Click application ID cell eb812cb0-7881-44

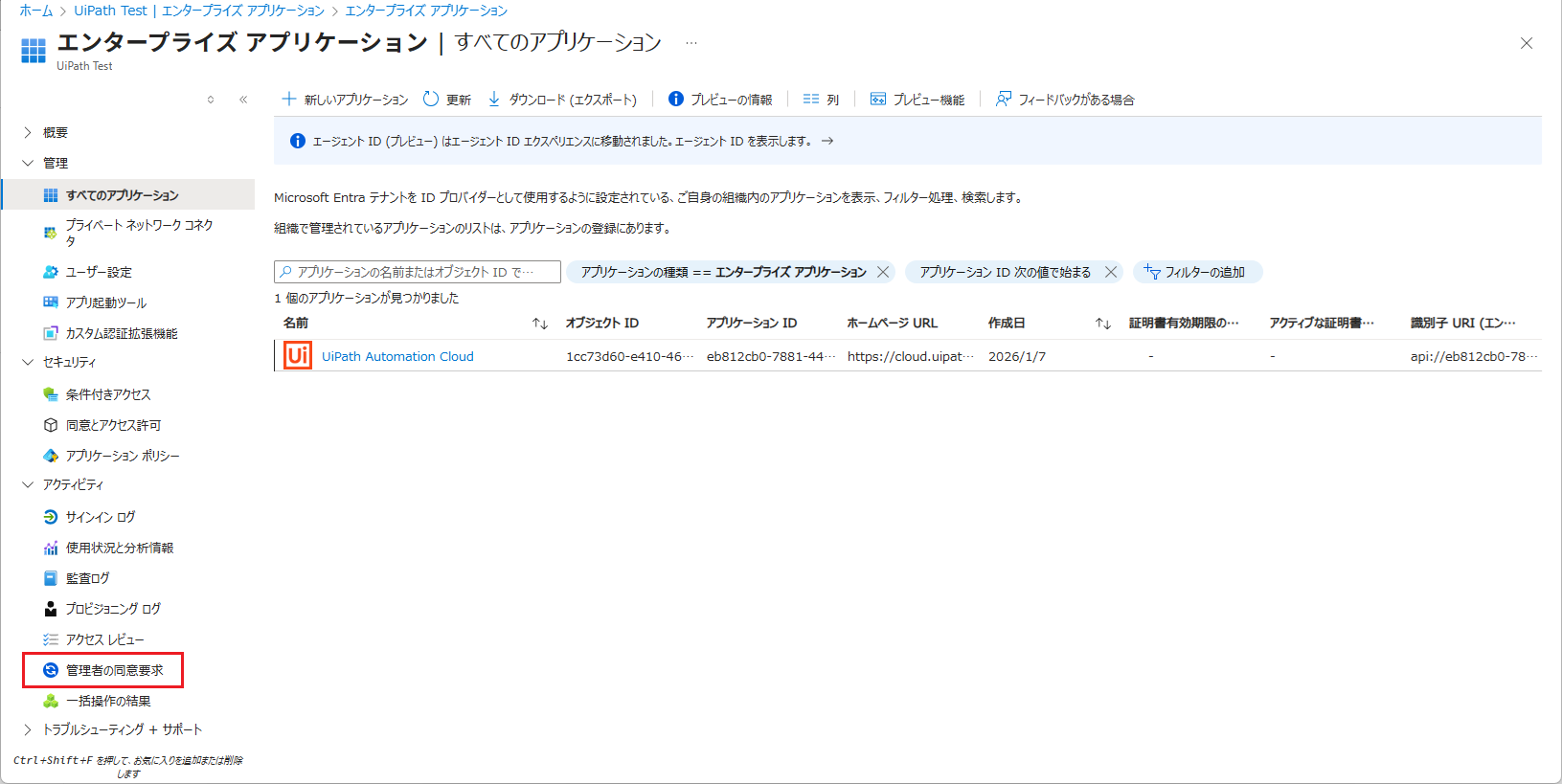point(771,356)
